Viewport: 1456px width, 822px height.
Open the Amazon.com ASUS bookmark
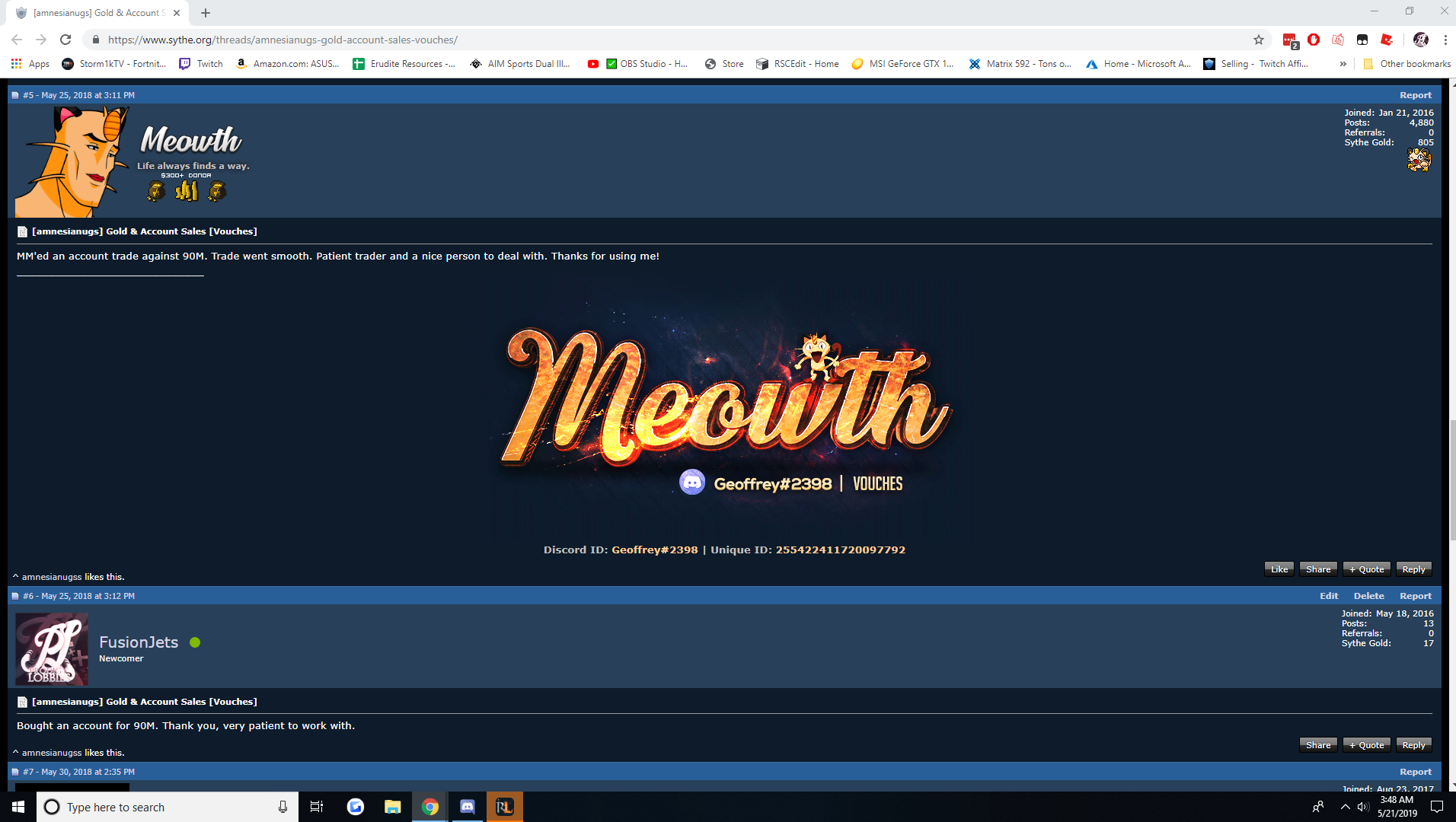pyautogui.click(x=288, y=64)
